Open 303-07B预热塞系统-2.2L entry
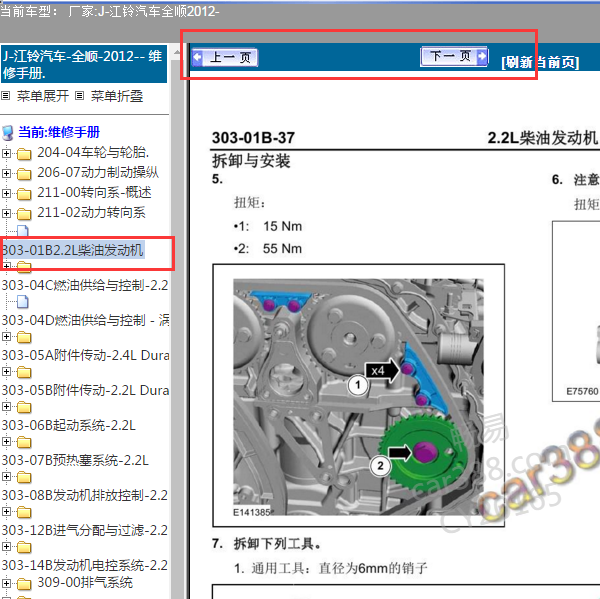Viewport: 600px width, 599px height. 75,460
